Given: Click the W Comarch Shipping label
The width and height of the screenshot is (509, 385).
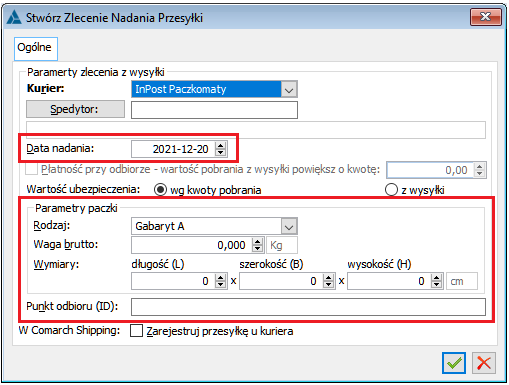Looking at the screenshot, I should tap(69, 330).
